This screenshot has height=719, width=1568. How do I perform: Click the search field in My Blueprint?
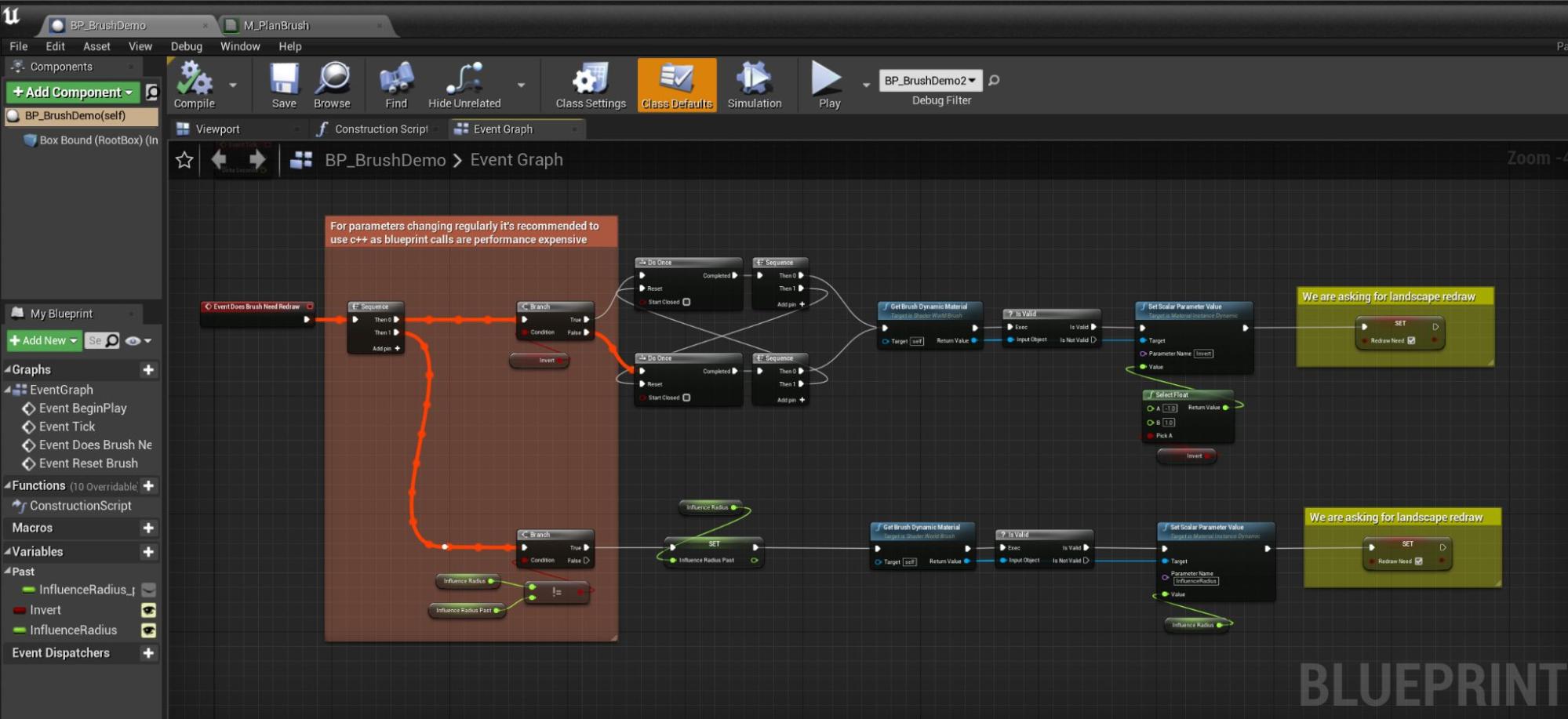point(96,340)
